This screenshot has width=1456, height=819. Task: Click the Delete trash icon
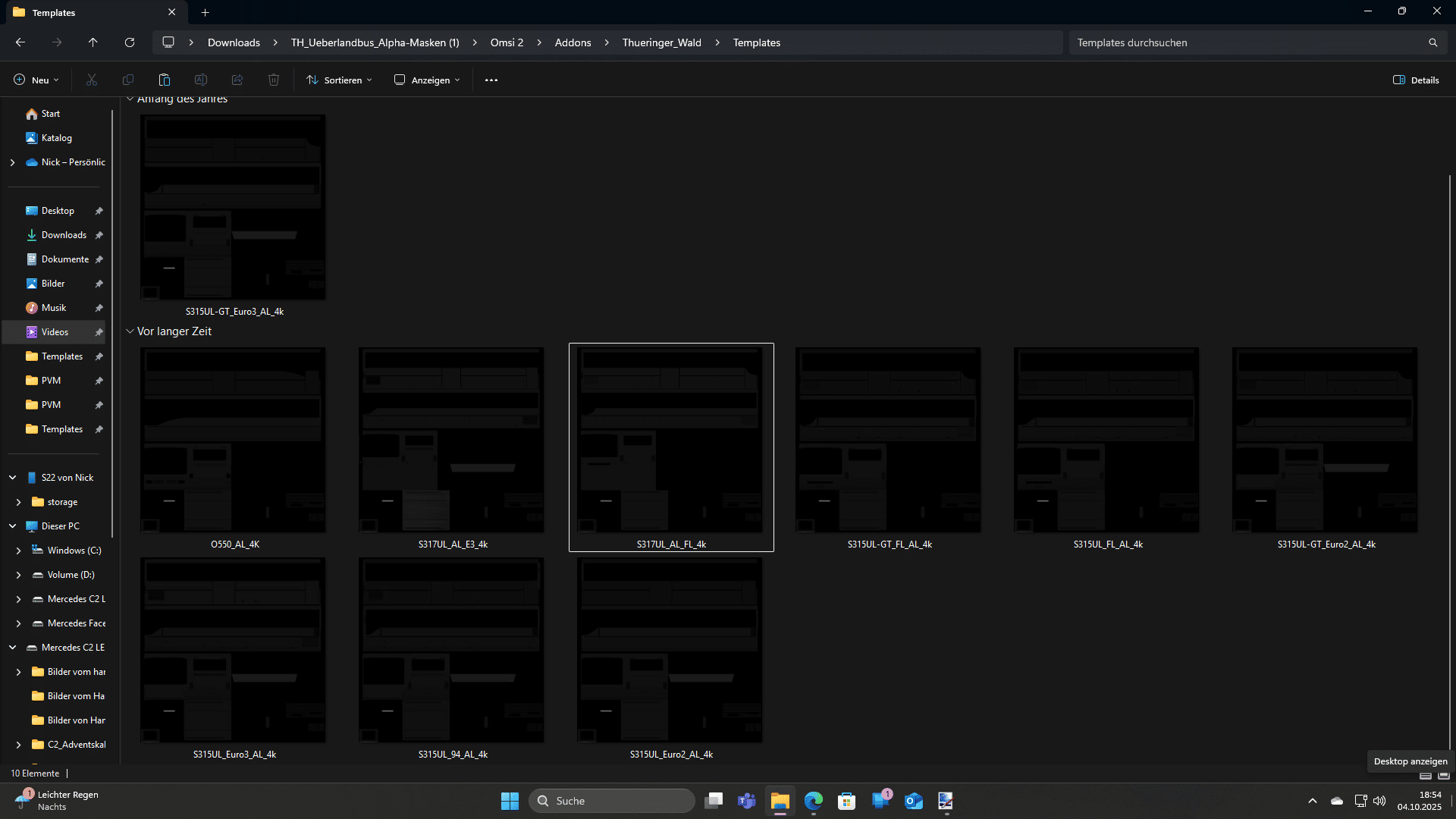(274, 80)
